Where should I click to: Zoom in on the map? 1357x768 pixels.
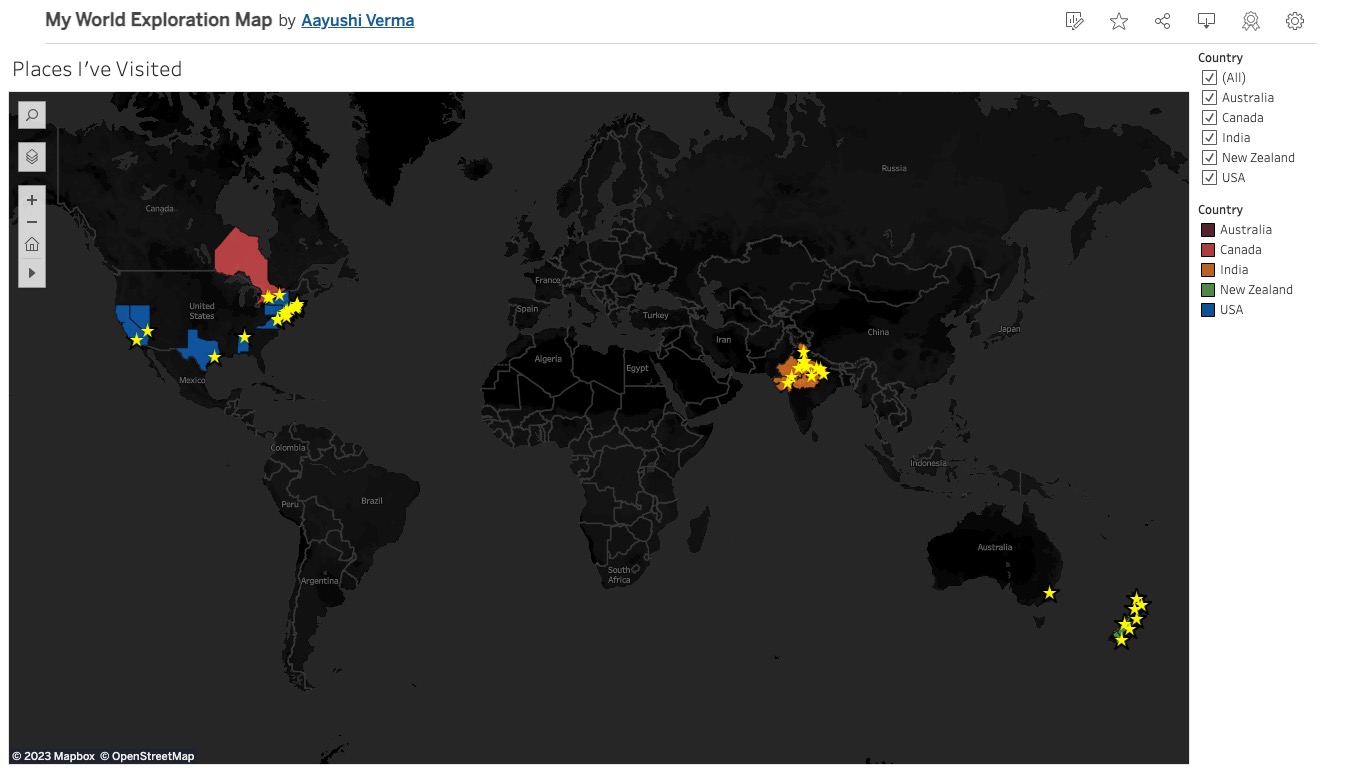[x=31, y=199]
